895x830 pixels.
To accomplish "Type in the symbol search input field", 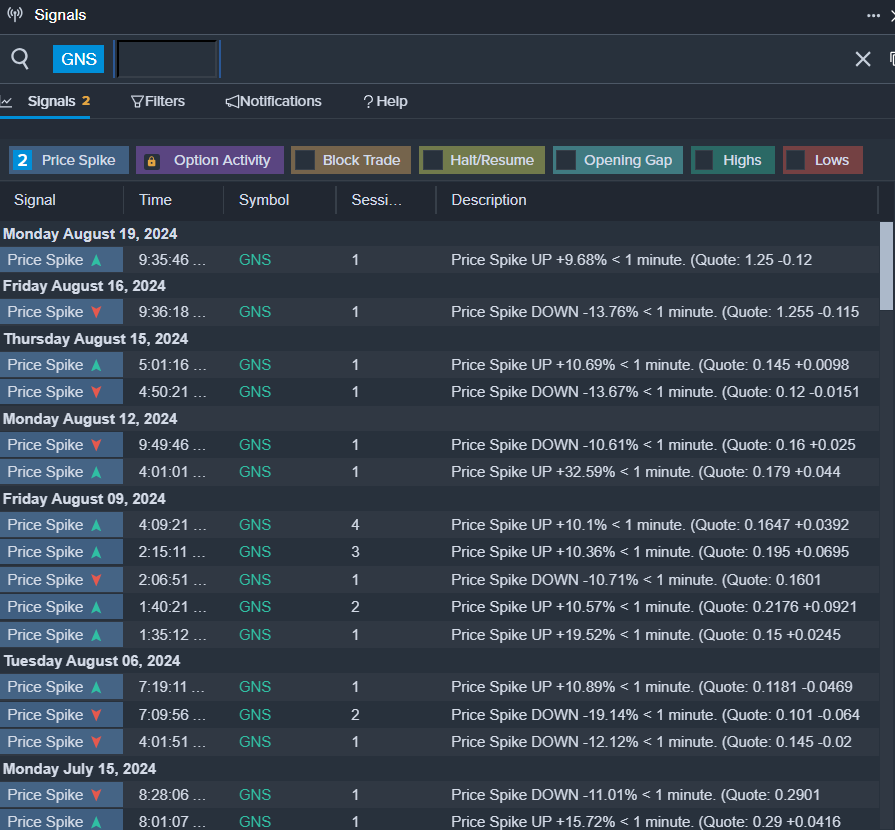I will (x=167, y=59).
